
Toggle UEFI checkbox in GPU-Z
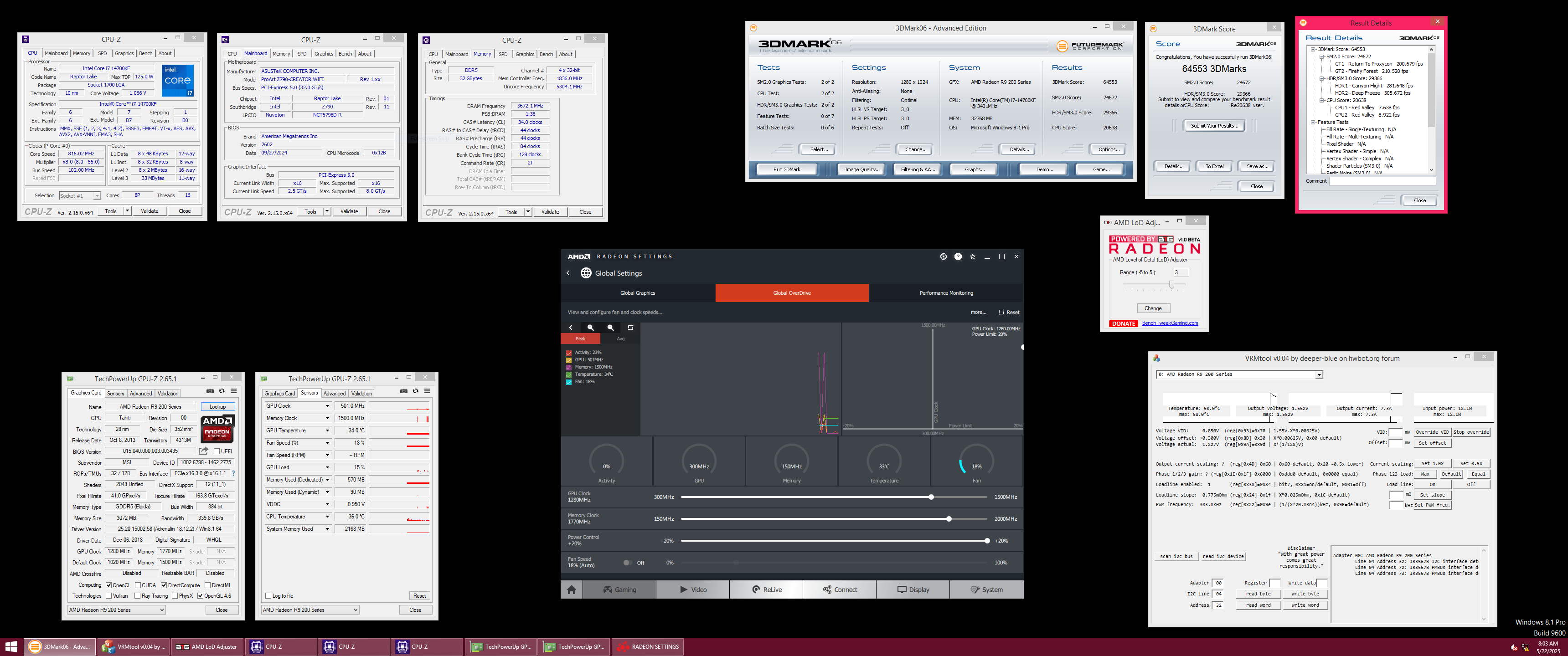tap(217, 451)
